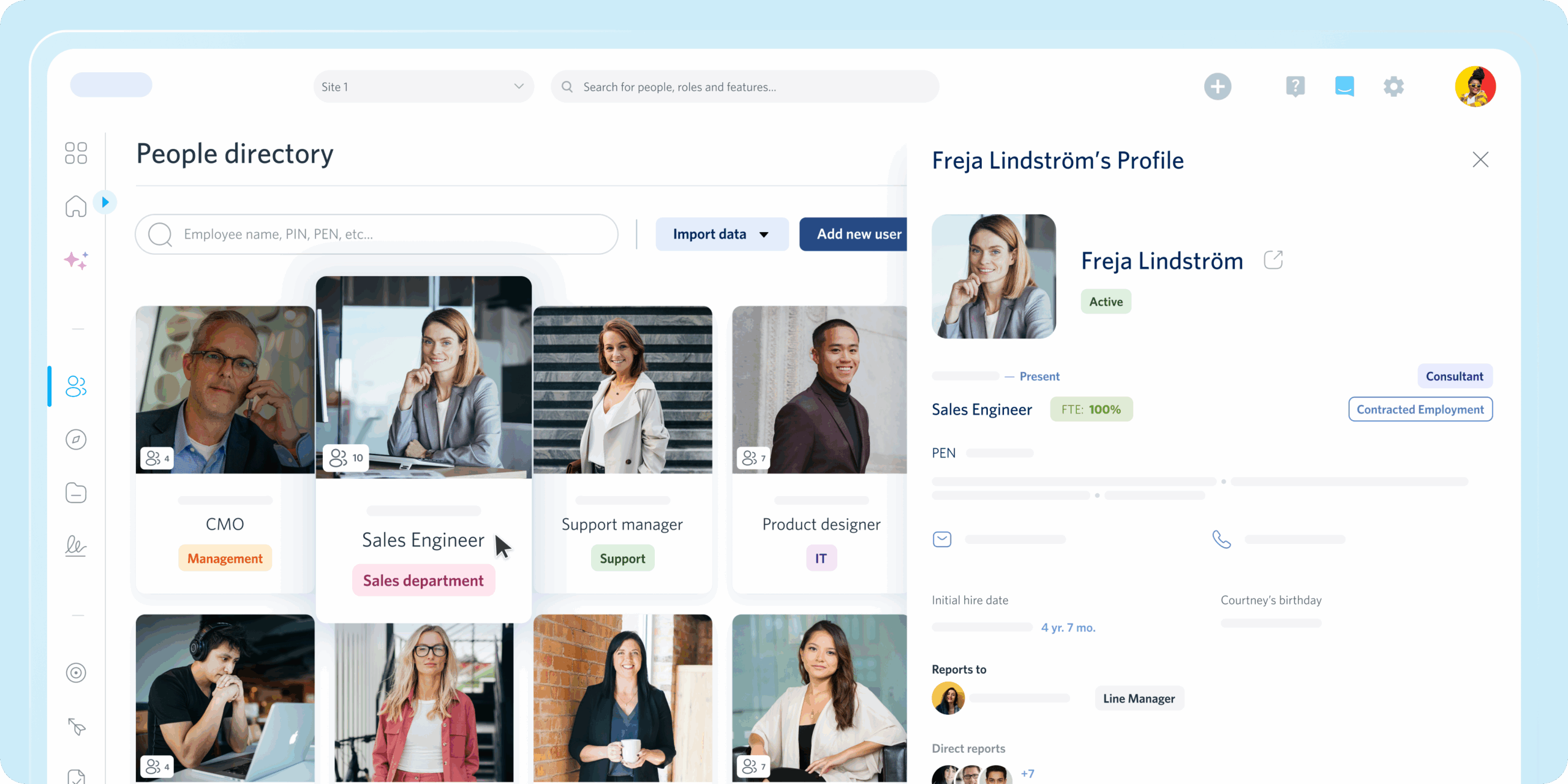Open the compass explore sidebar icon
The width and height of the screenshot is (1568, 784).
76,440
